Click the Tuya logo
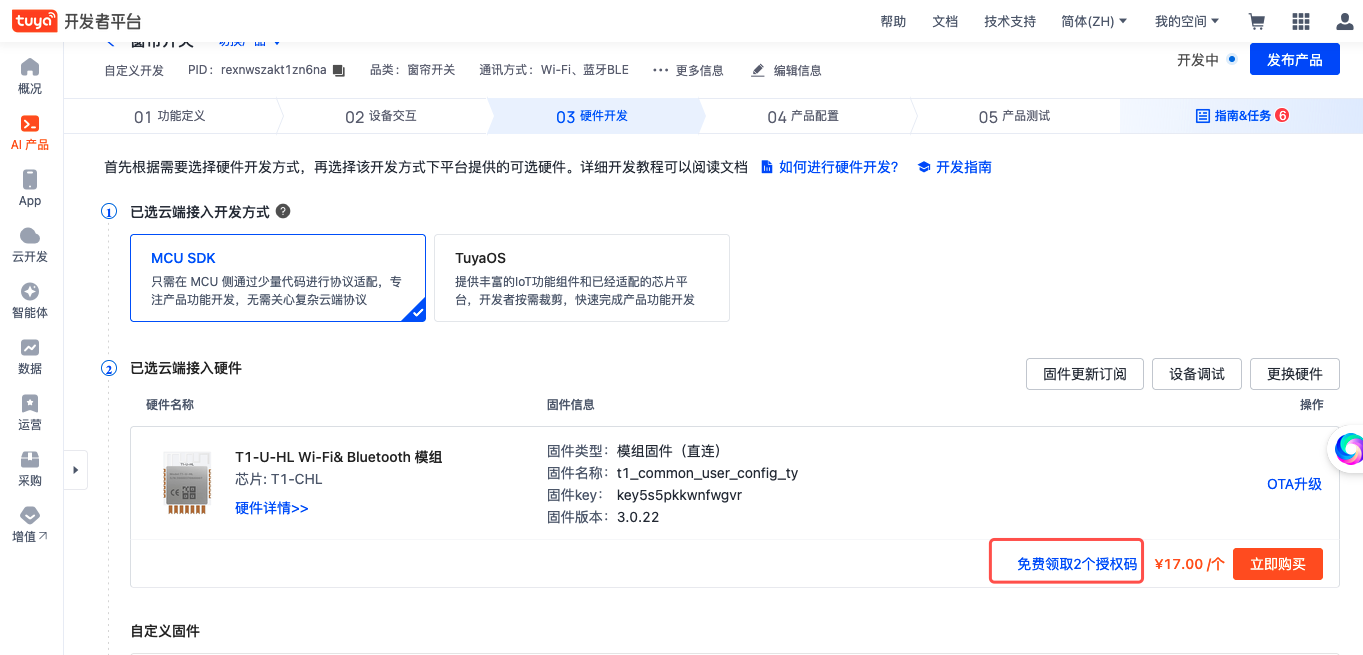This screenshot has height=655, width=1363. tap(34, 21)
